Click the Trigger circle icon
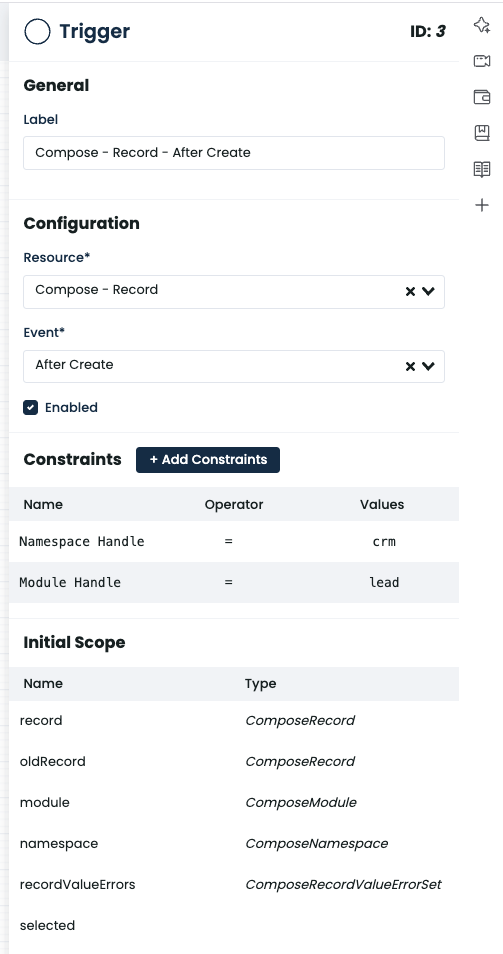This screenshot has width=503, height=954. (x=37, y=32)
